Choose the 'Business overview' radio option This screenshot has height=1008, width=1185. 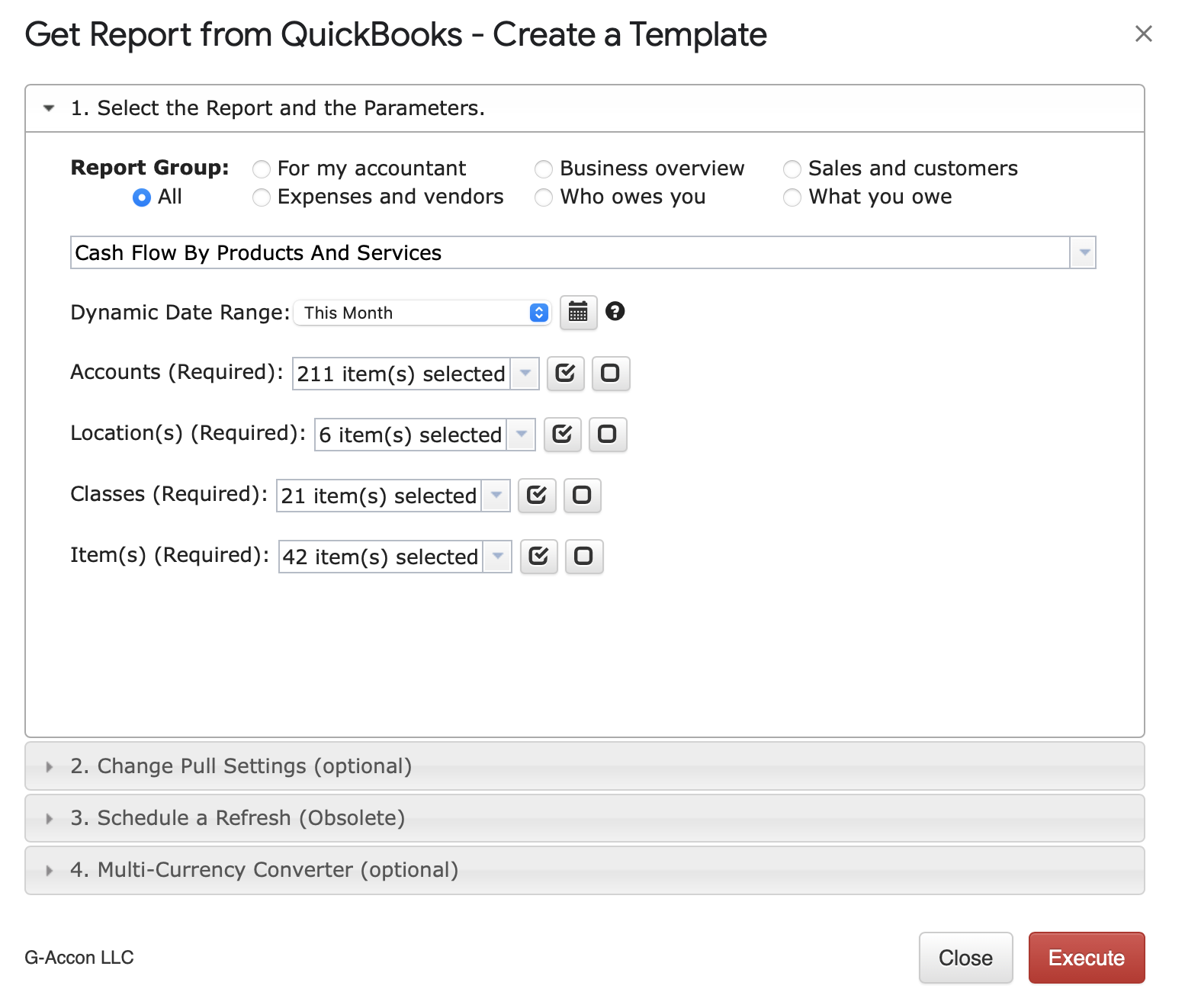pos(544,169)
